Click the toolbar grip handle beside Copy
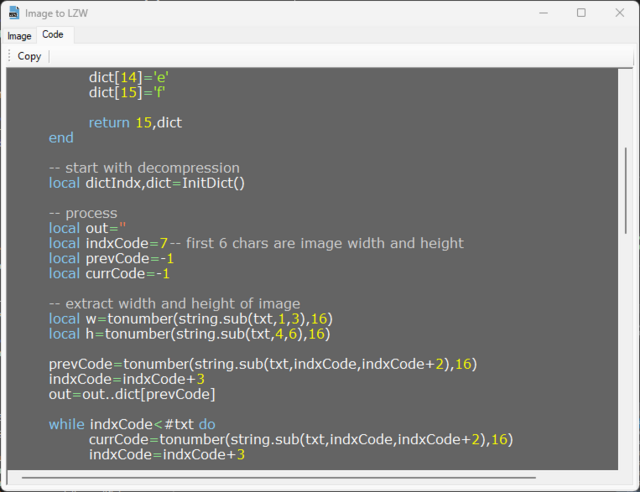The width and height of the screenshot is (640, 492). (9, 56)
